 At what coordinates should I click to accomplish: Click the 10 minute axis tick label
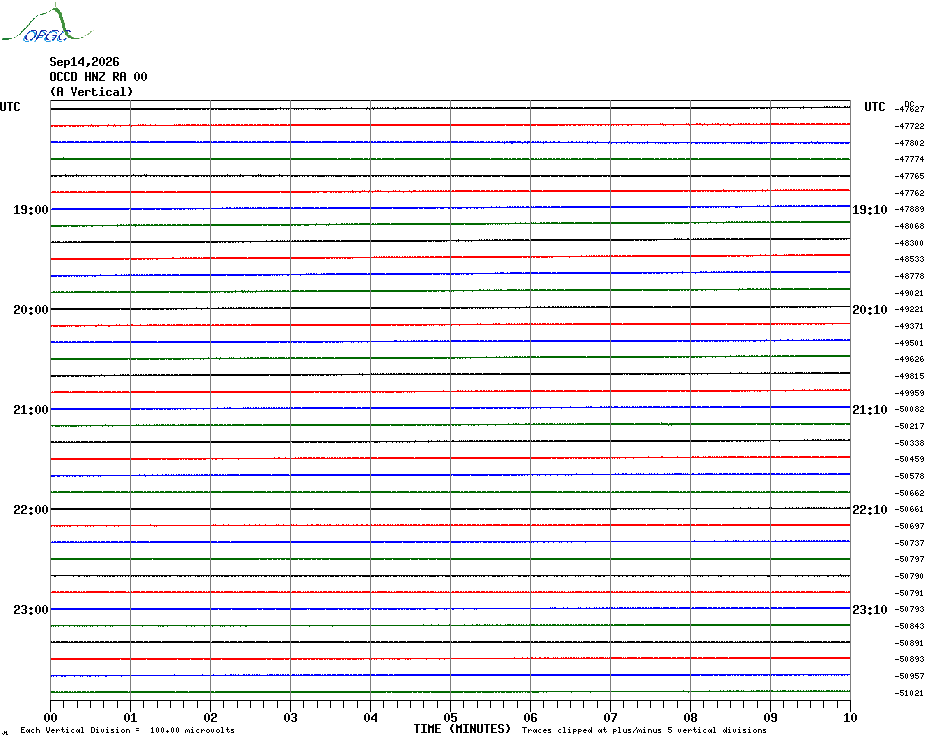850,717
